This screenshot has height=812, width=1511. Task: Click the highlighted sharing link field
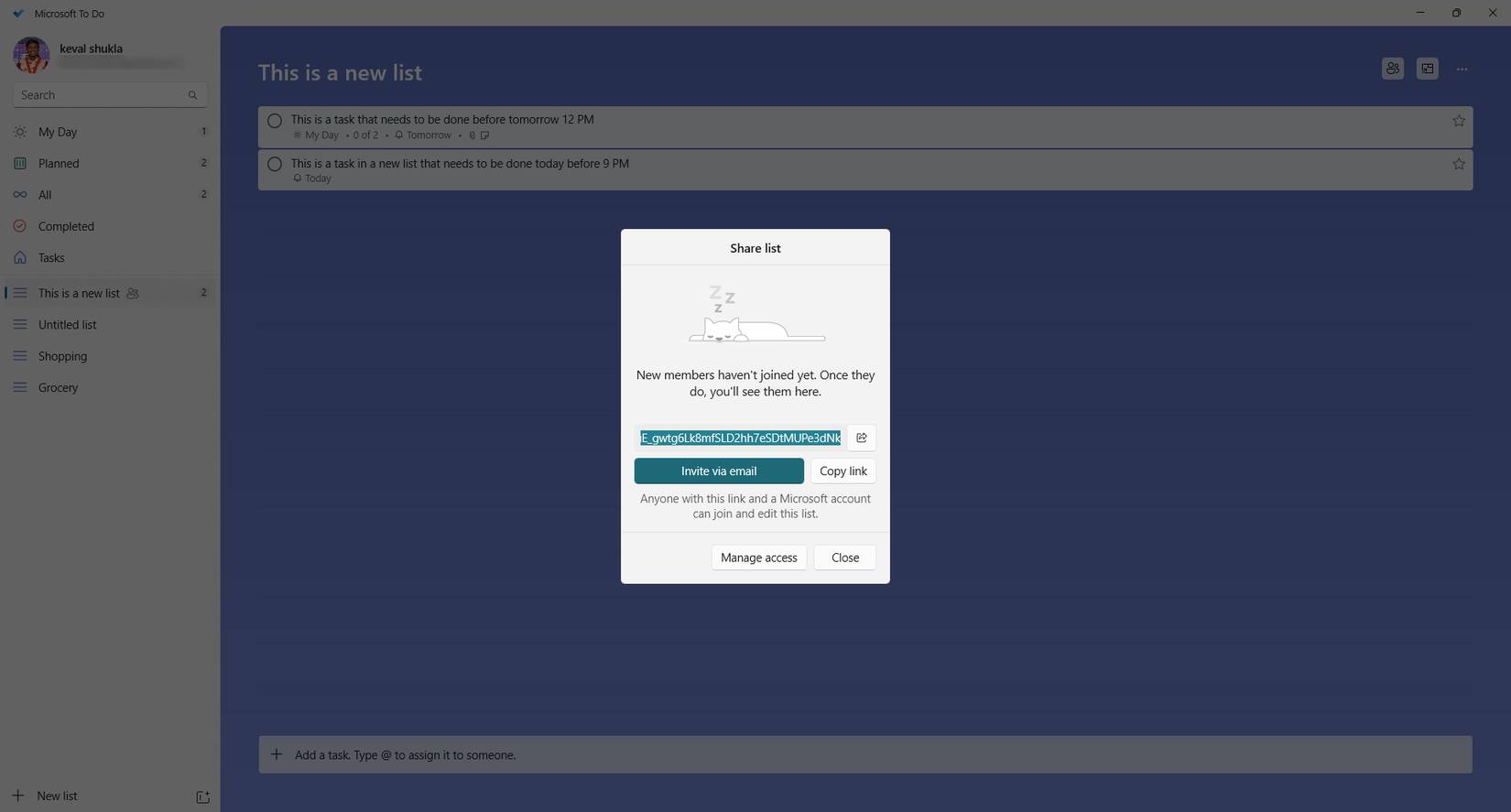[740, 438]
